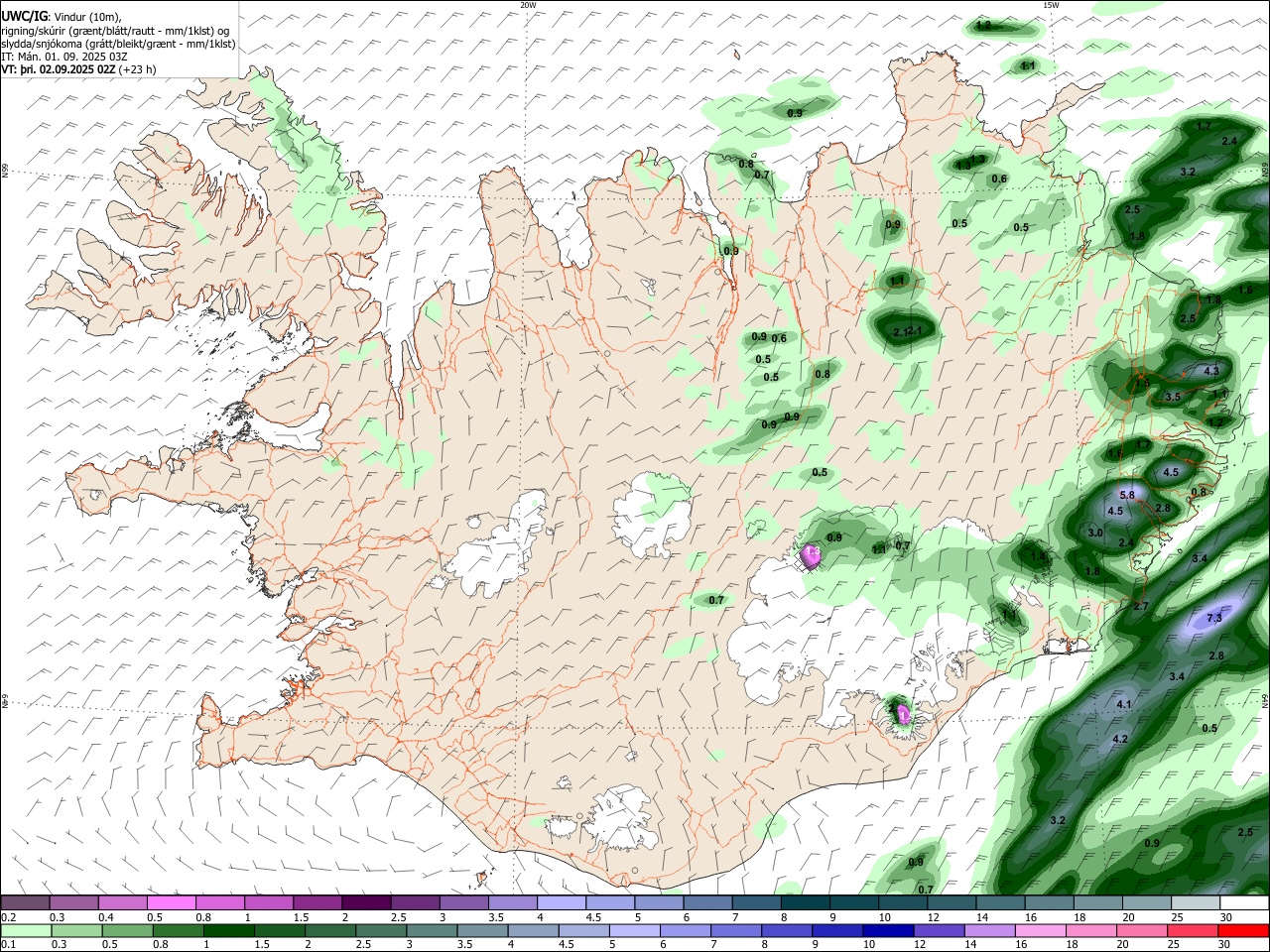Click the bright magenta 0.5 snow legend swatch
This screenshot has width=1270, height=952.
(171, 902)
